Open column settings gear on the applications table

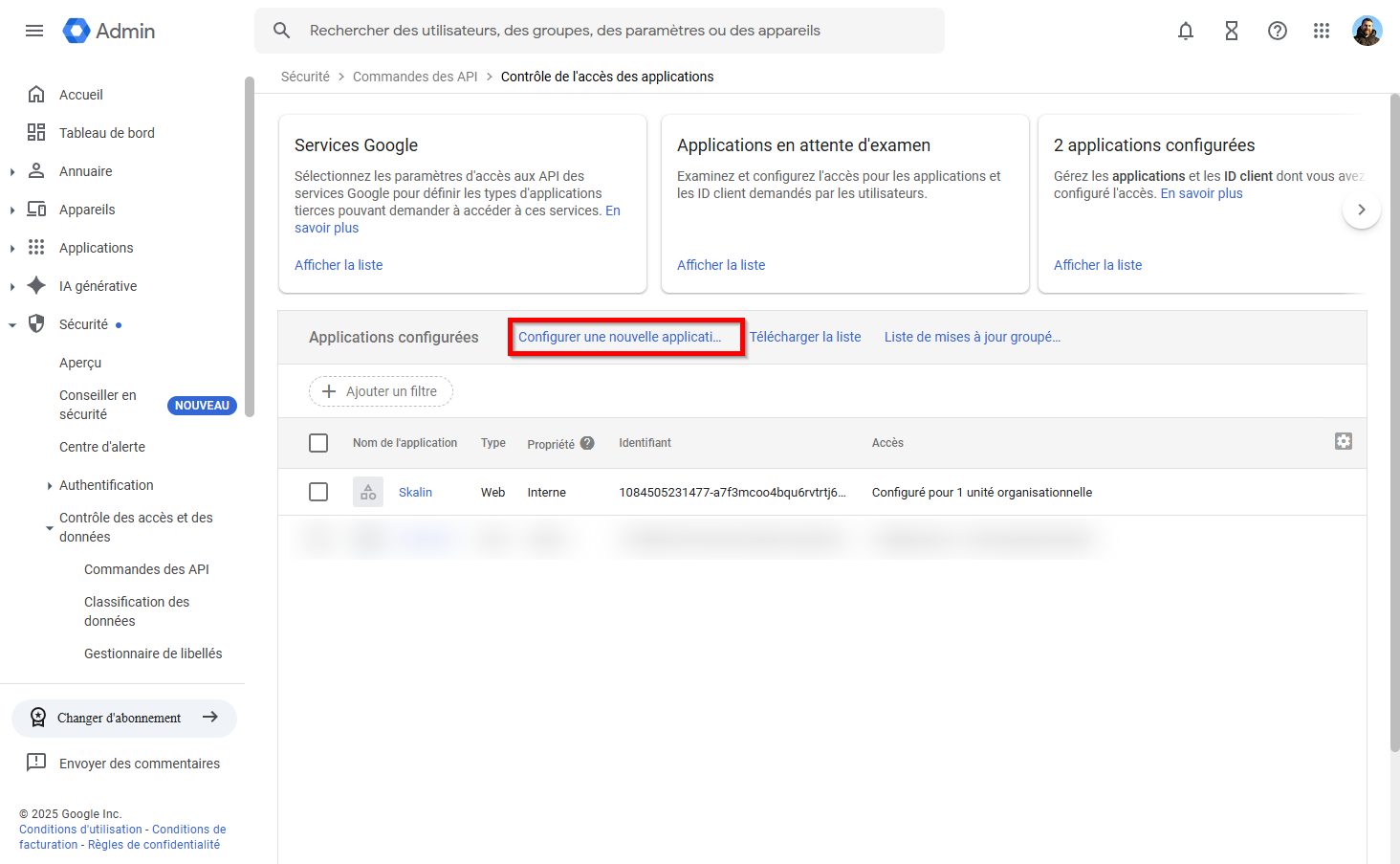(1344, 441)
